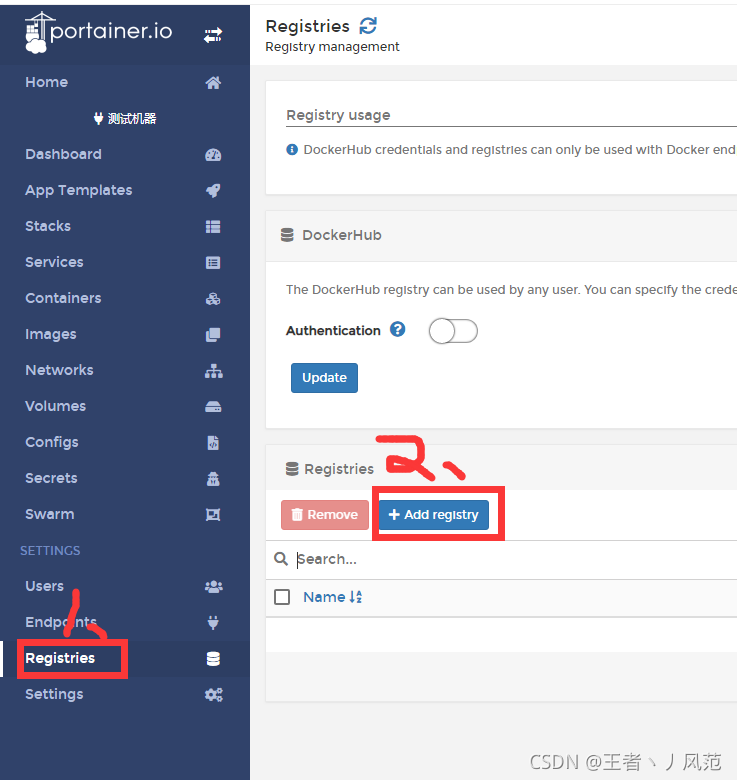Screen dimensions: 737x780
Task: Go to App Templates
Action: coord(79,190)
